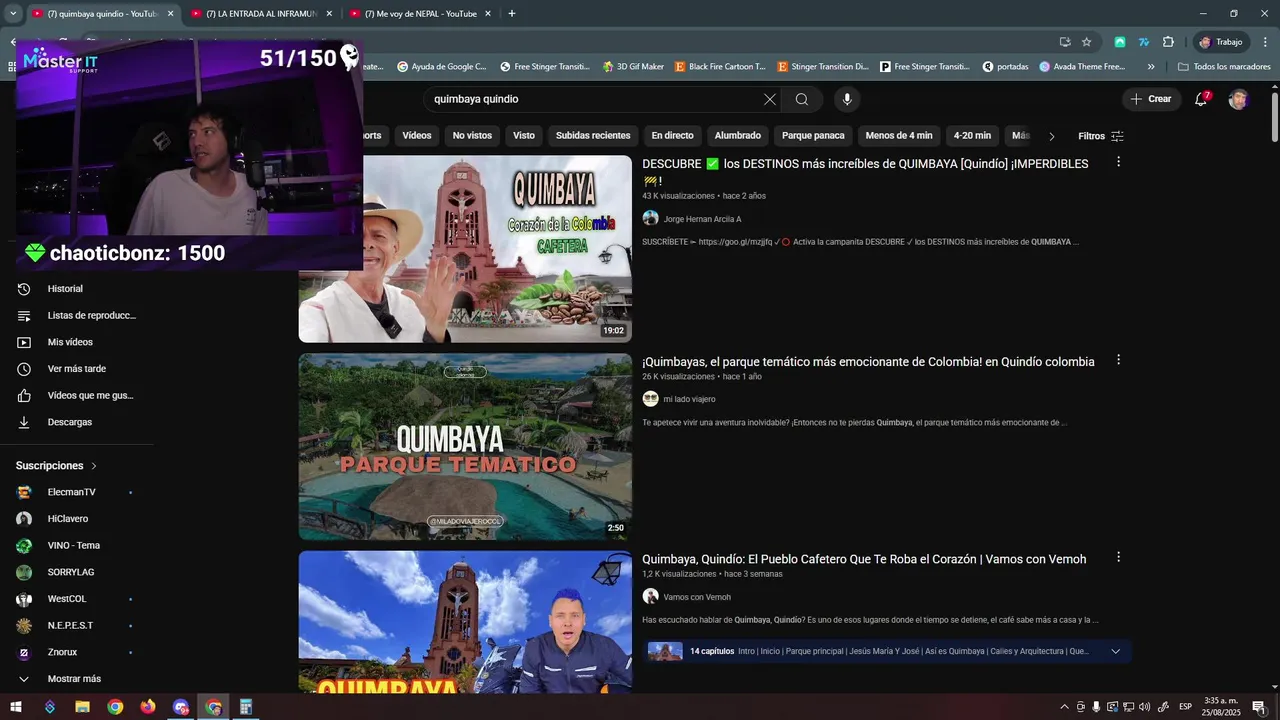Screen dimensions: 1280x720
Task: Open more options for Quimbayas parque temático video
Action: (x=1118, y=360)
